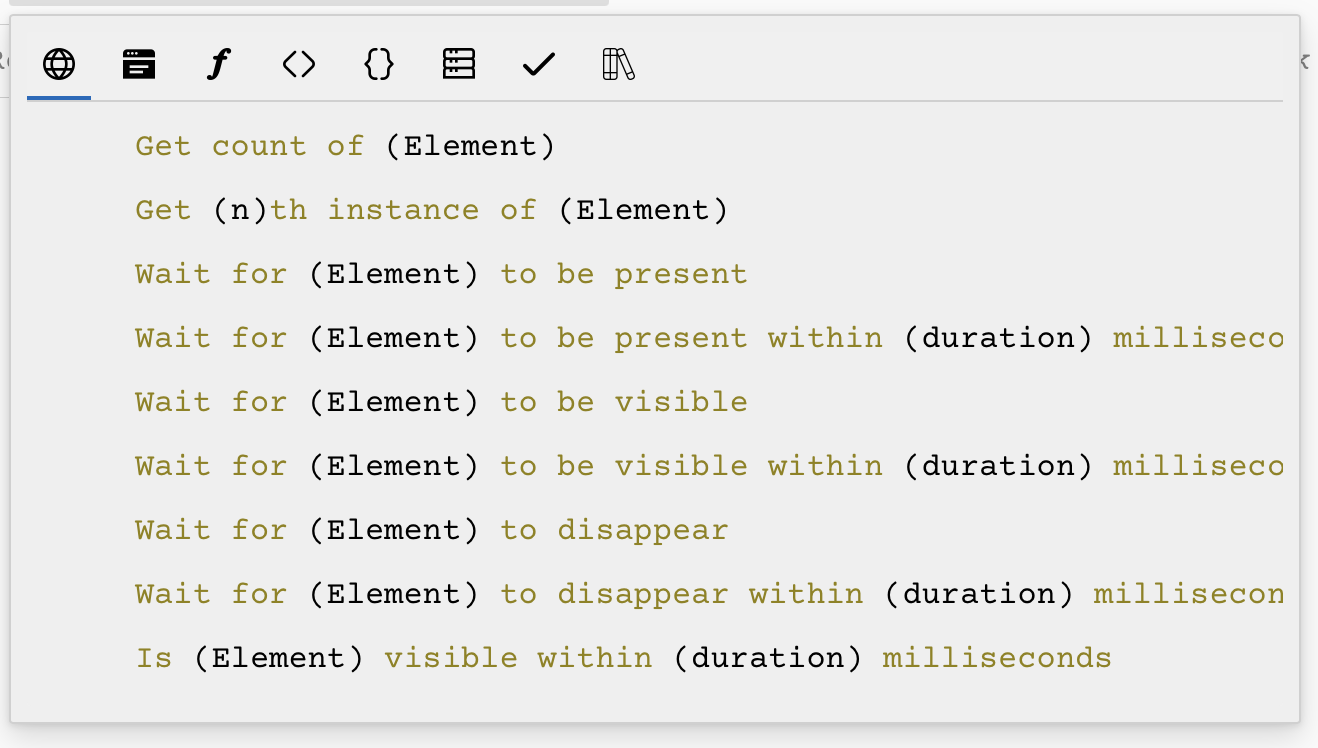Select the checkmark assertions icon
Image resolution: width=1318 pixels, height=748 pixels.
[x=538, y=64]
